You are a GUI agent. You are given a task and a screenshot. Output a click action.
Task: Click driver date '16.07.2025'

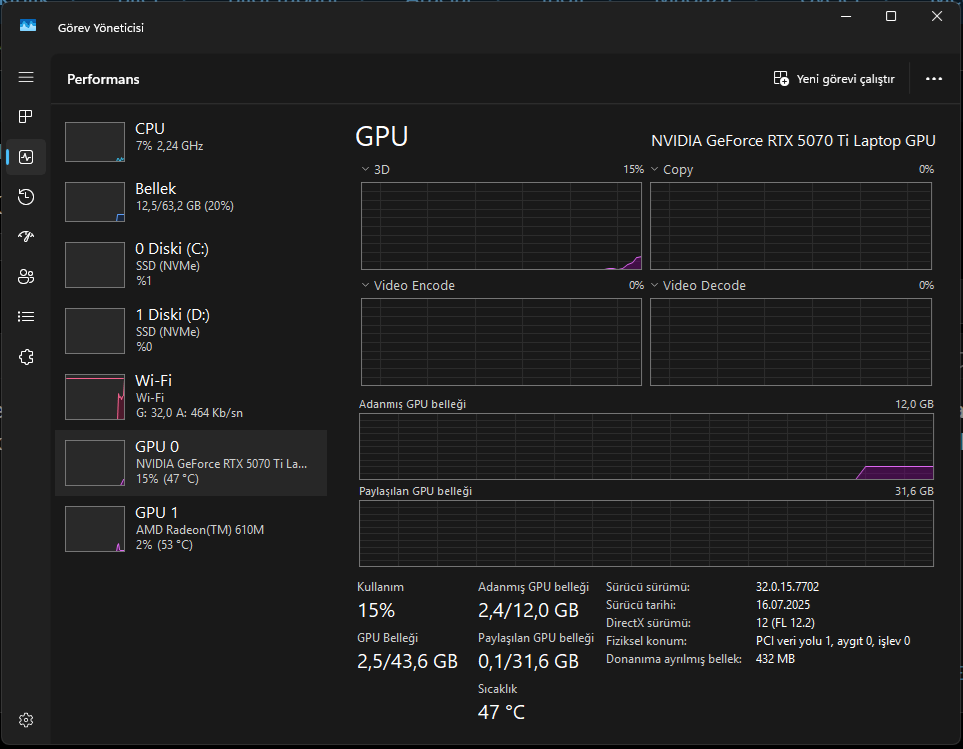pos(783,605)
